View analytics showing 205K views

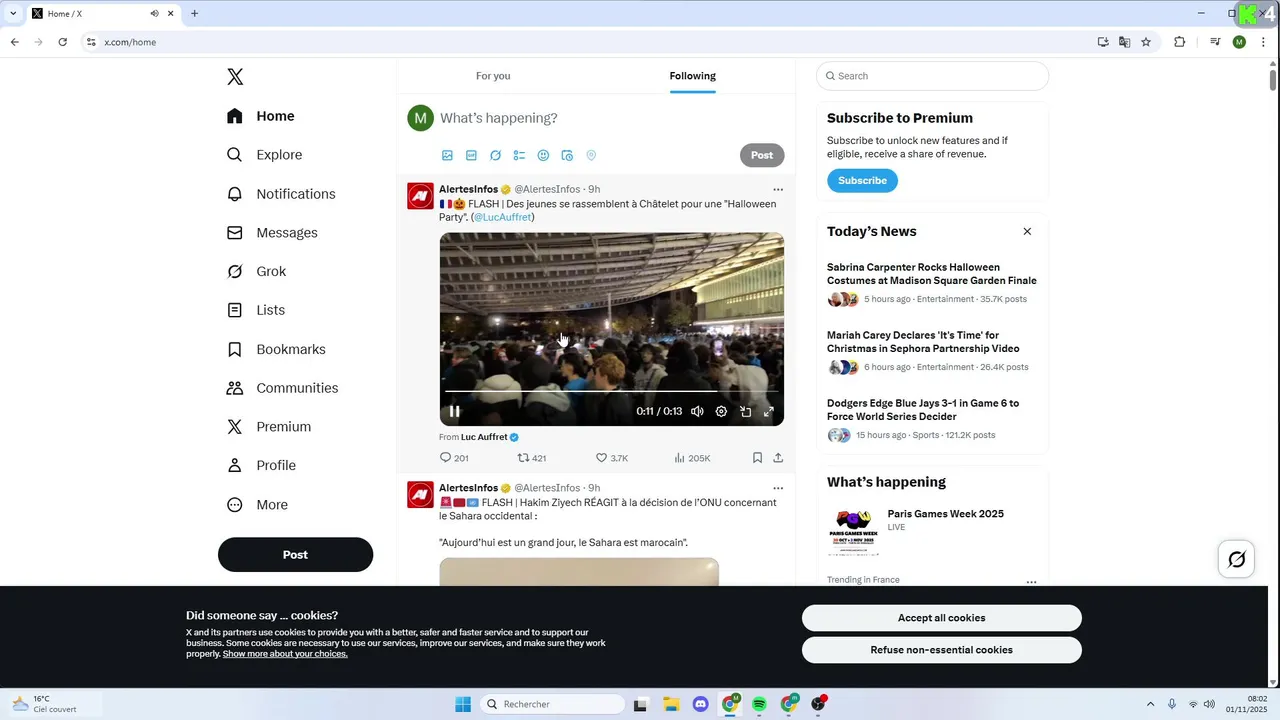[692, 458]
